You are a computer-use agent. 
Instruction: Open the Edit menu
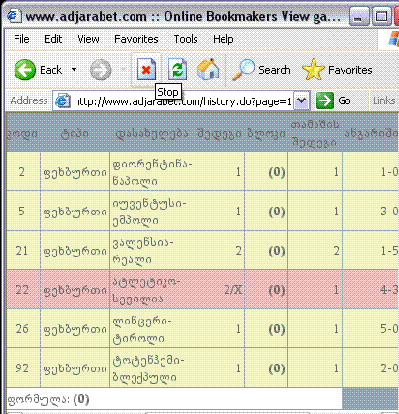(x=53, y=39)
